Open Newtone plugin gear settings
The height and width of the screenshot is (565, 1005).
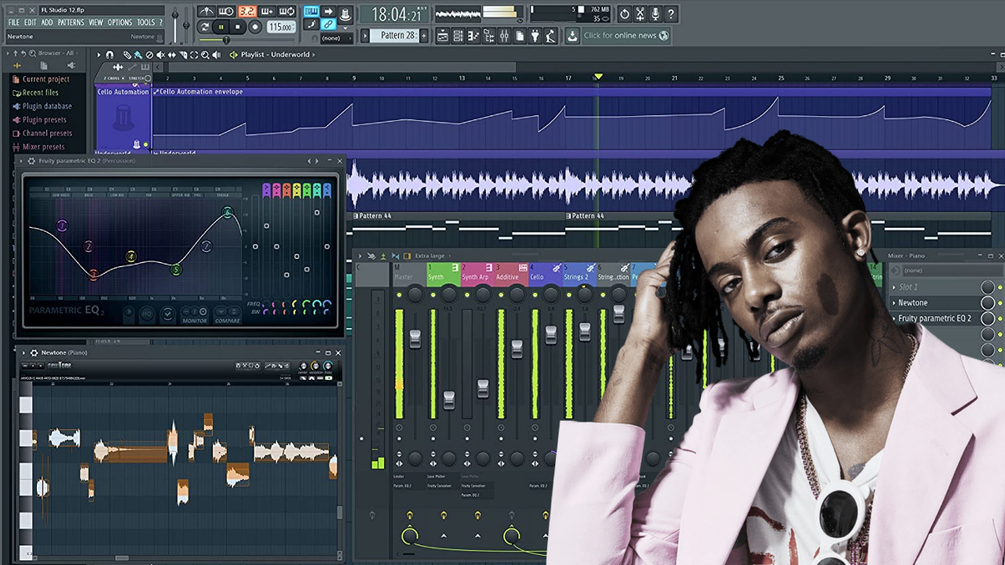[34, 353]
